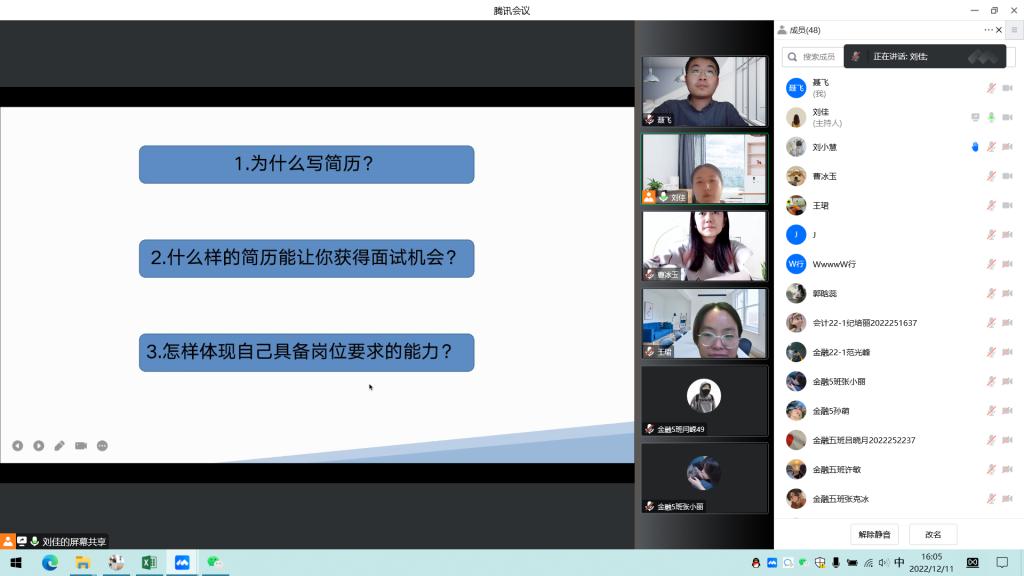The image size is (1024, 576).
Task: Click 刘小慧's muted microphone icon
Action: click(x=991, y=146)
